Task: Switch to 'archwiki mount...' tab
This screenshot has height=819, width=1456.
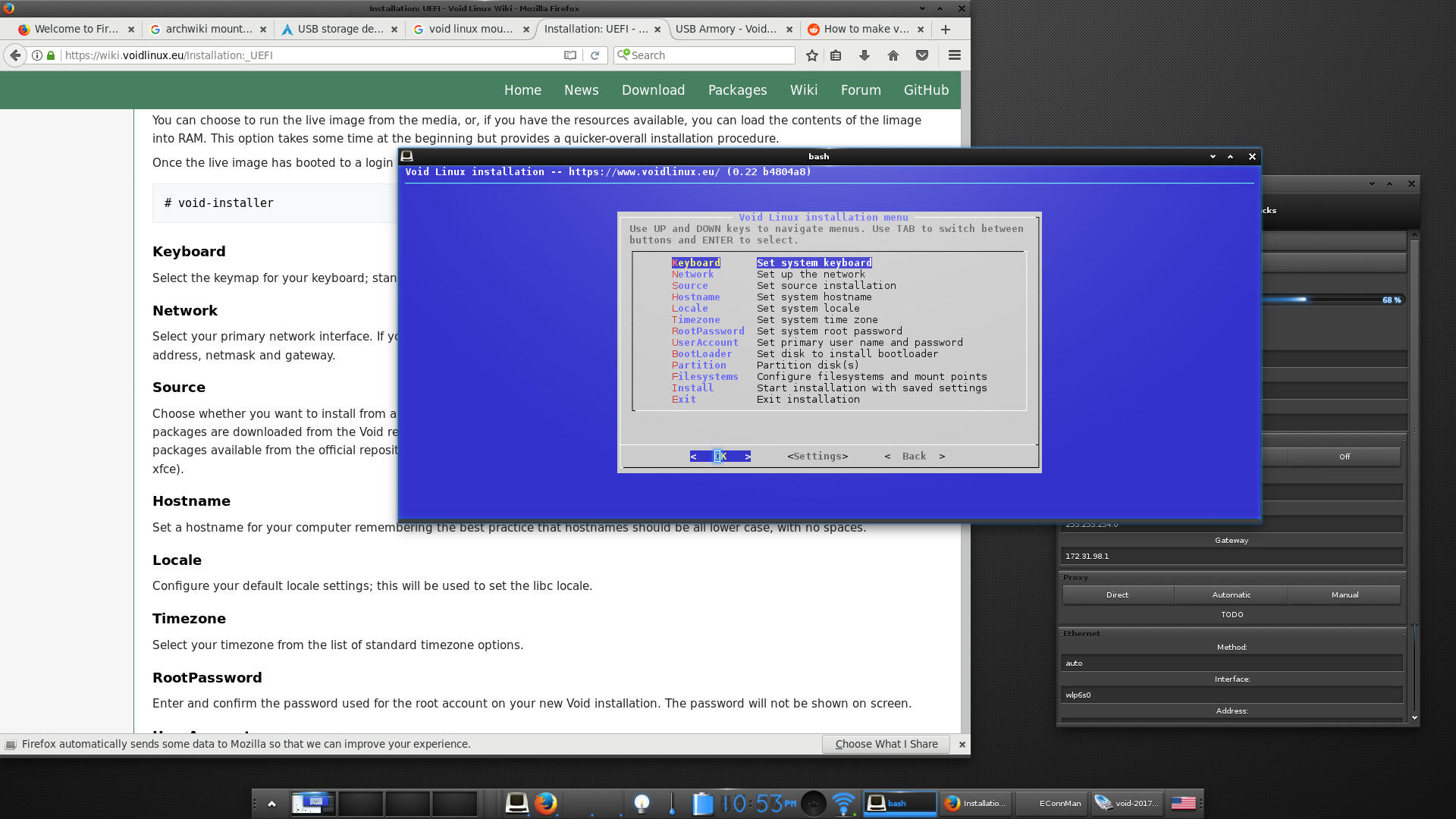Action: pyautogui.click(x=209, y=30)
